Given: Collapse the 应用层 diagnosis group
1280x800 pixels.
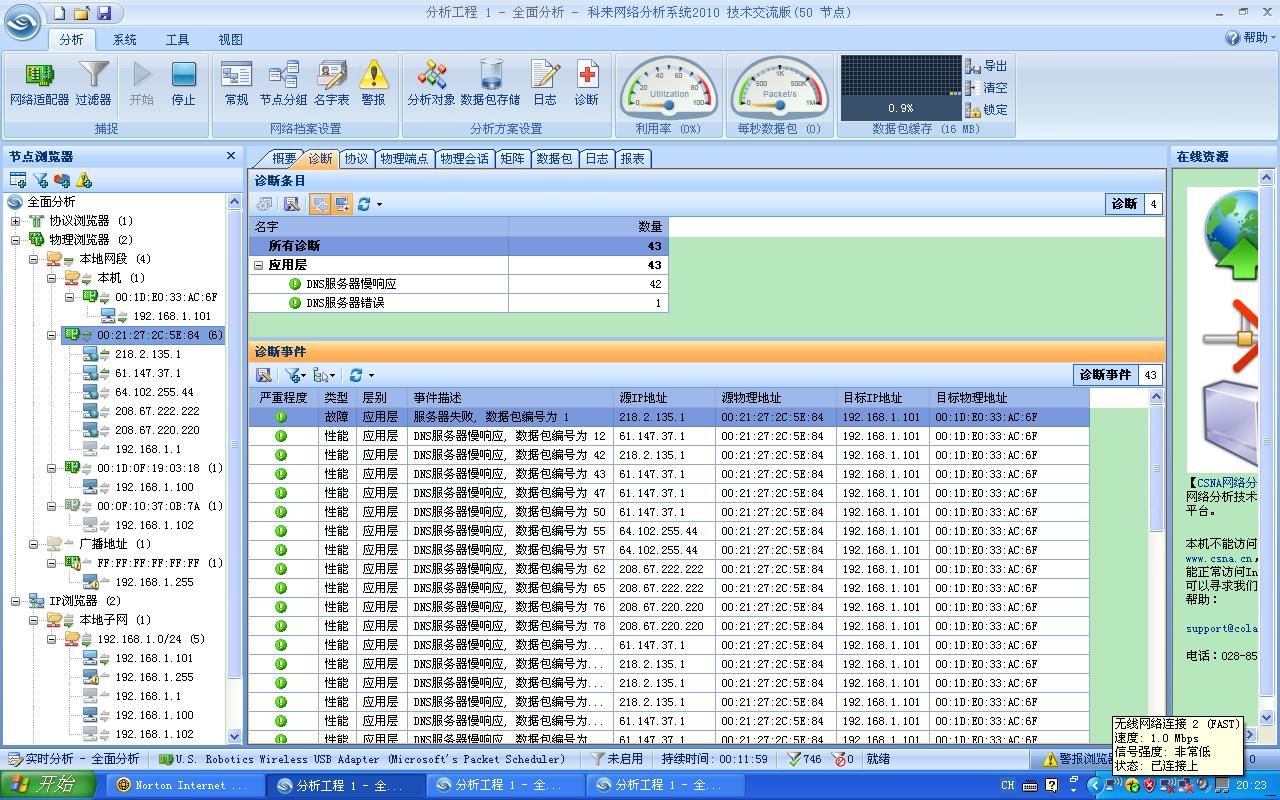Looking at the screenshot, I should point(259,265).
